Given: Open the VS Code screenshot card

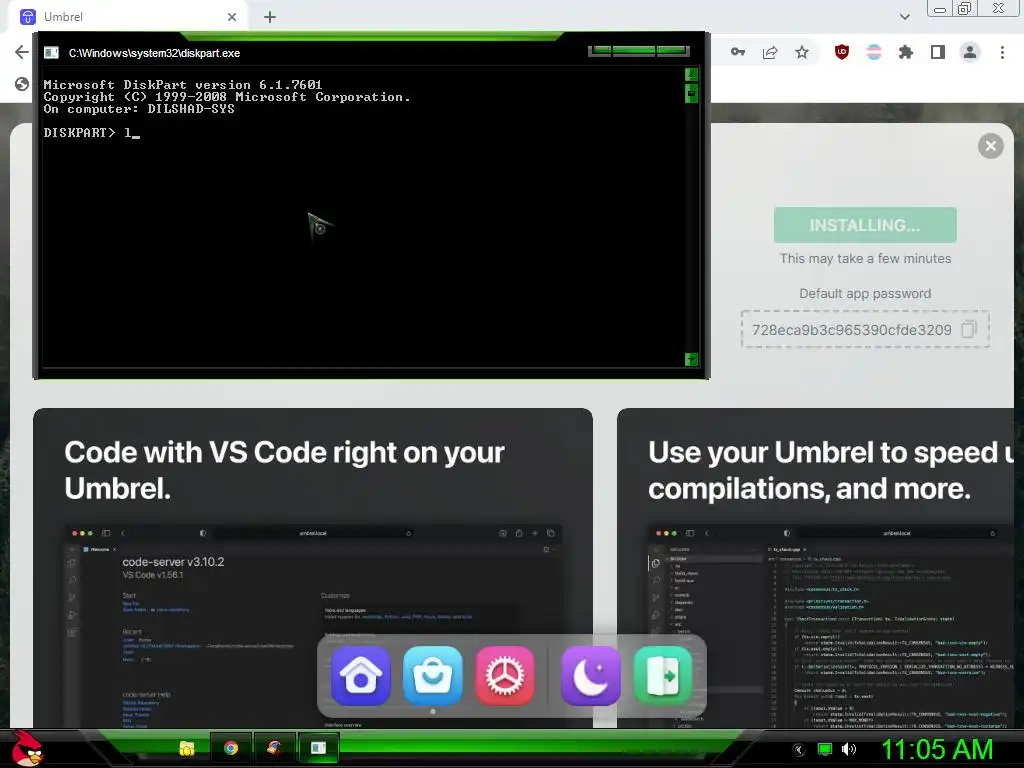Looking at the screenshot, I should point(313,568).
